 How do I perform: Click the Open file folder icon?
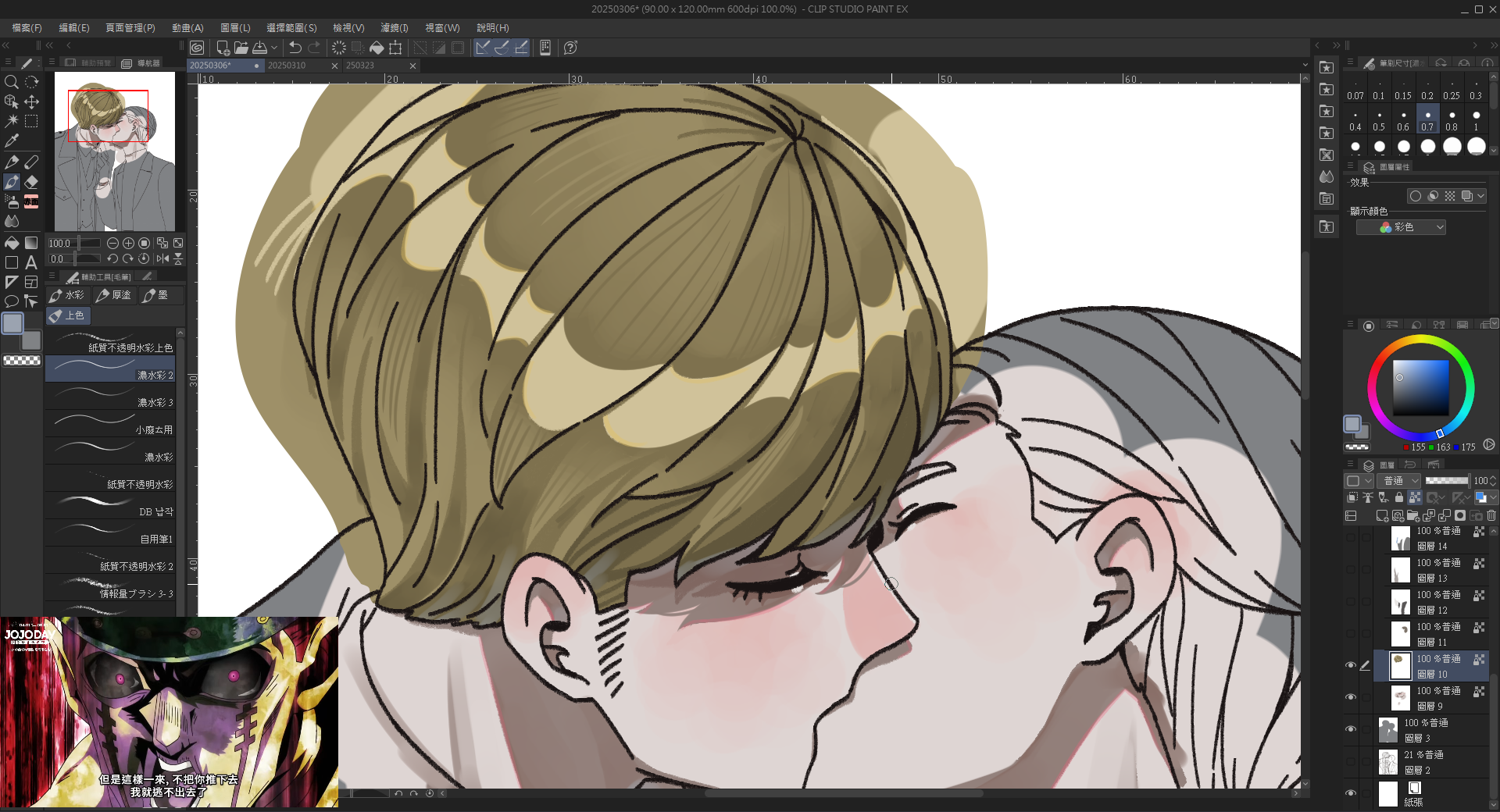241,48
